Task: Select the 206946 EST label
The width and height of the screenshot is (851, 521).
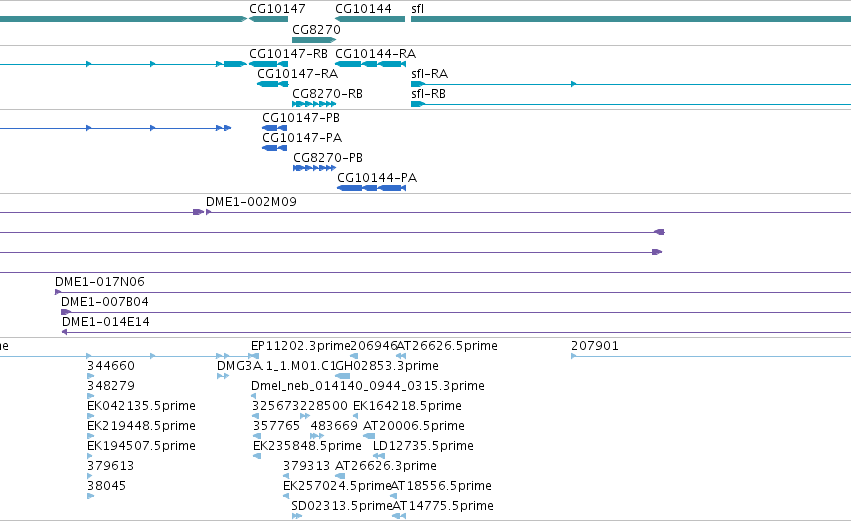Action: (374, 346)
